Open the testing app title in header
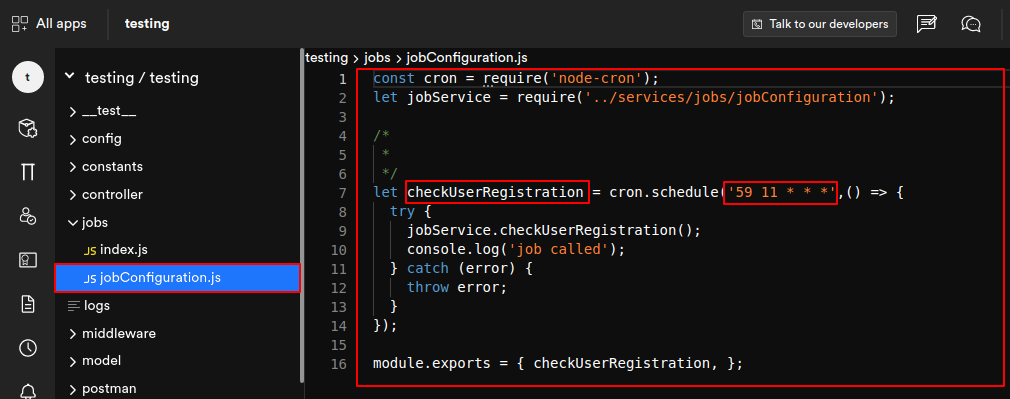The height and width of the screenshot is (399, 1010). click(x=147, y=24)
